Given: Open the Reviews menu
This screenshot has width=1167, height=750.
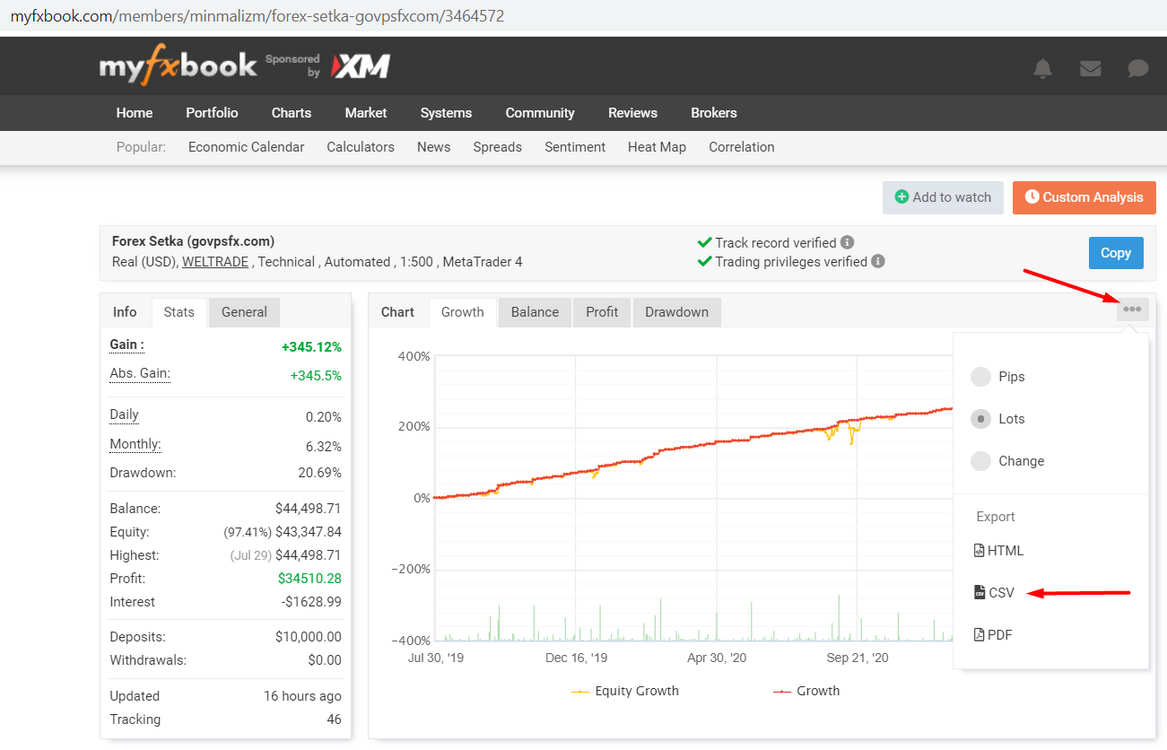Looking at the screenshot, I should 633,113.
